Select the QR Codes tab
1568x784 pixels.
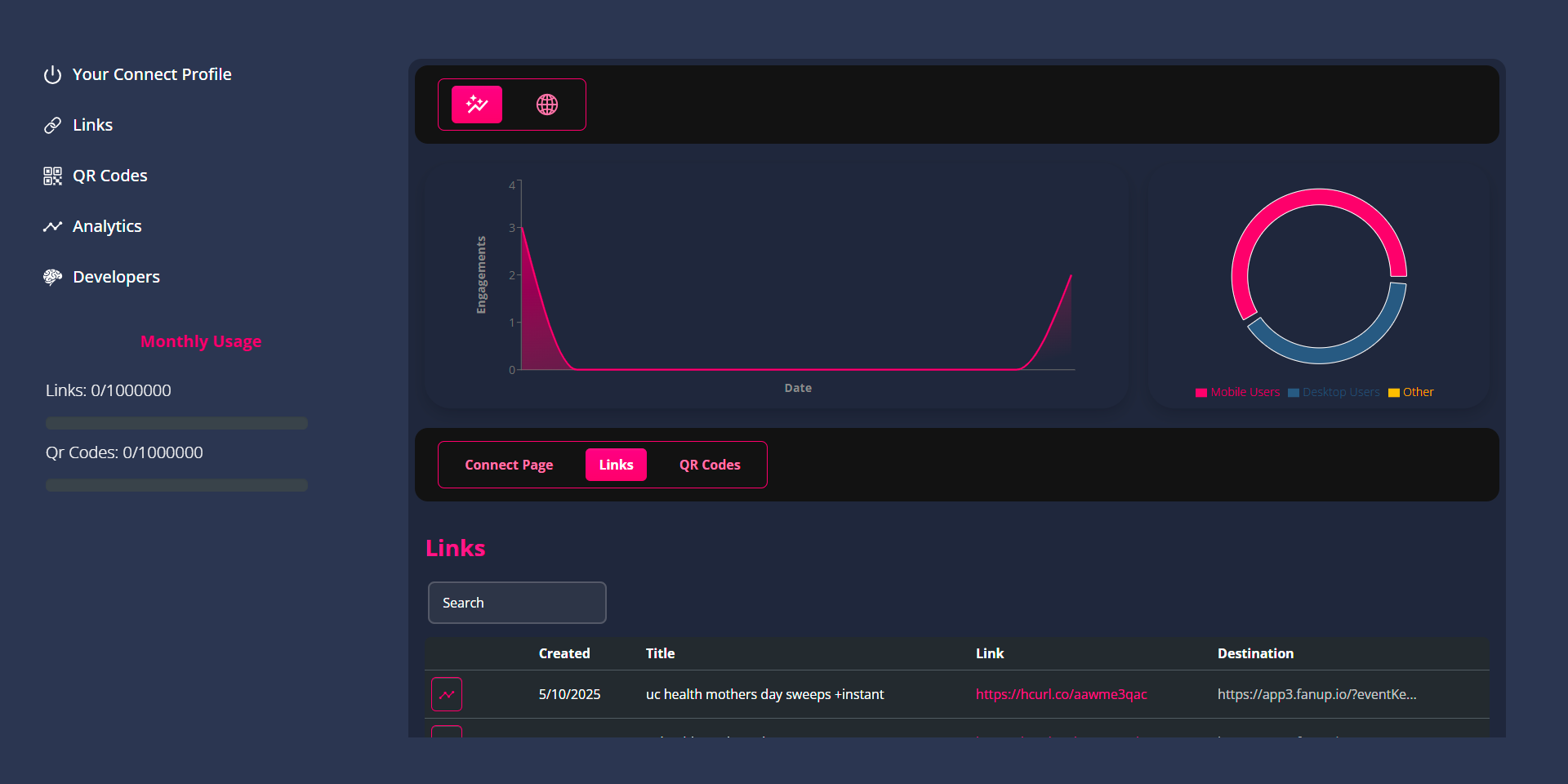[x=710, y=465]
